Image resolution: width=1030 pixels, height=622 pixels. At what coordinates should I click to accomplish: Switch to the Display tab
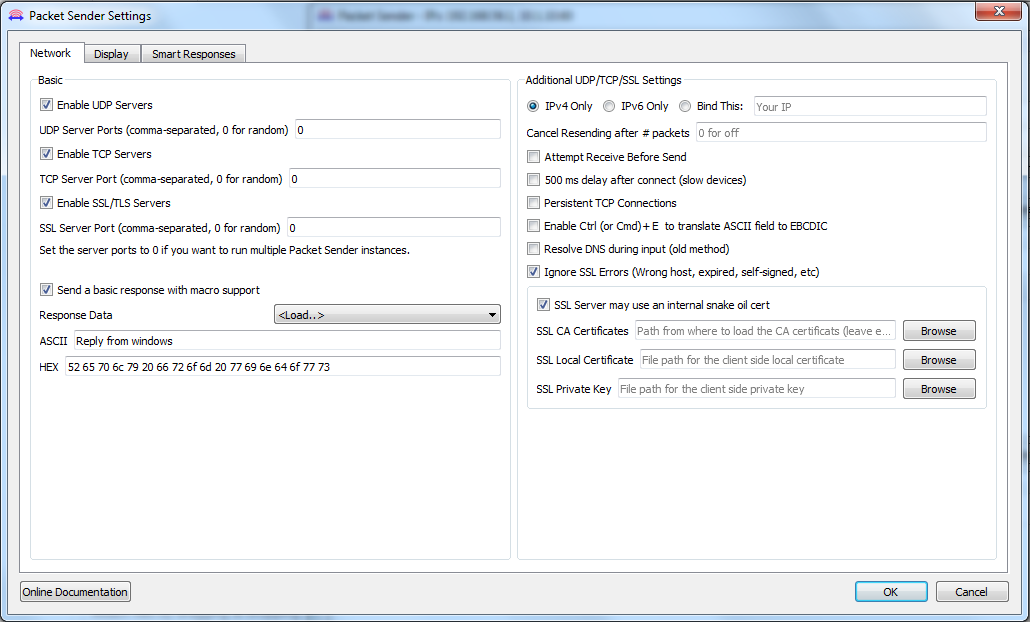(x=111, y=53)
